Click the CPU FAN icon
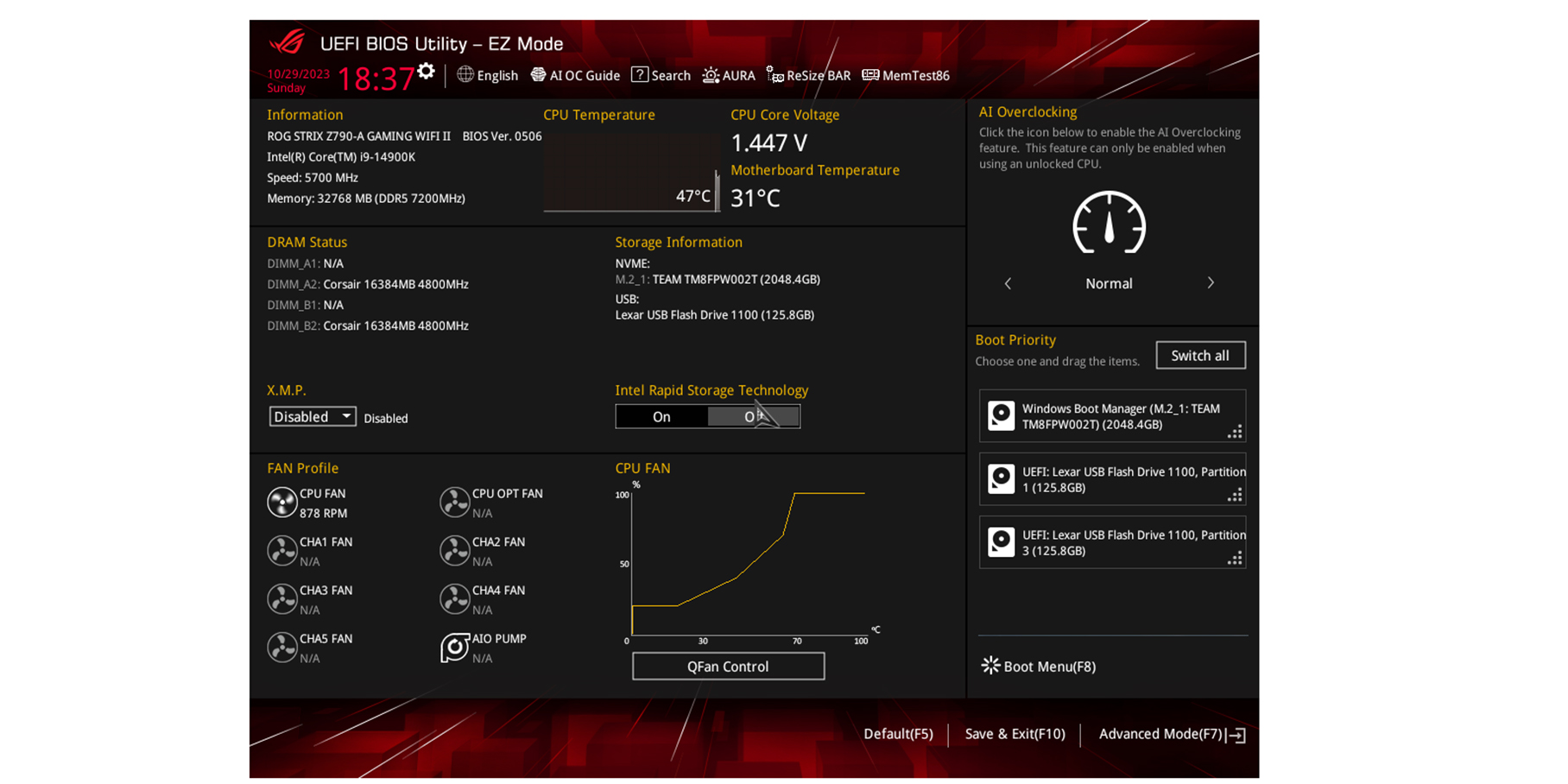 pos(282,502)
